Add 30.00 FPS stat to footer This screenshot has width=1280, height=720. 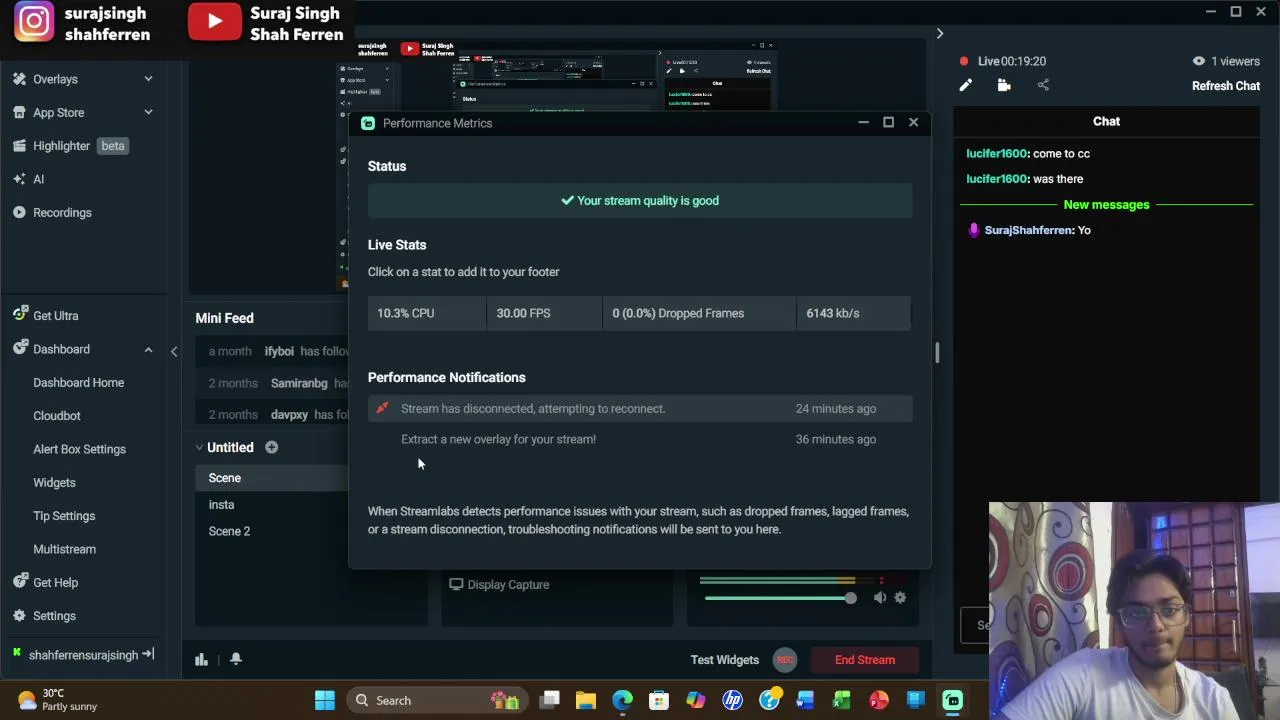545,313
